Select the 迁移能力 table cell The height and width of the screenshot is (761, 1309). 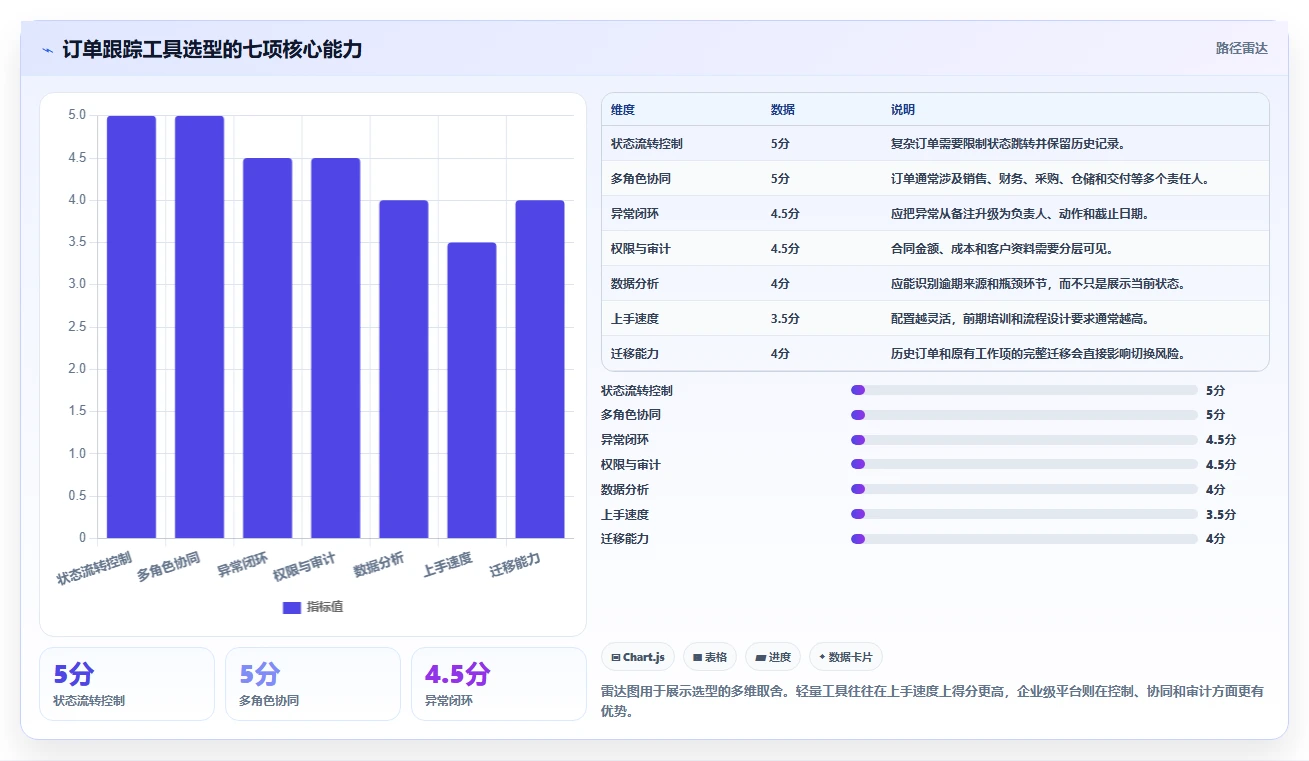tap(635, 354)
